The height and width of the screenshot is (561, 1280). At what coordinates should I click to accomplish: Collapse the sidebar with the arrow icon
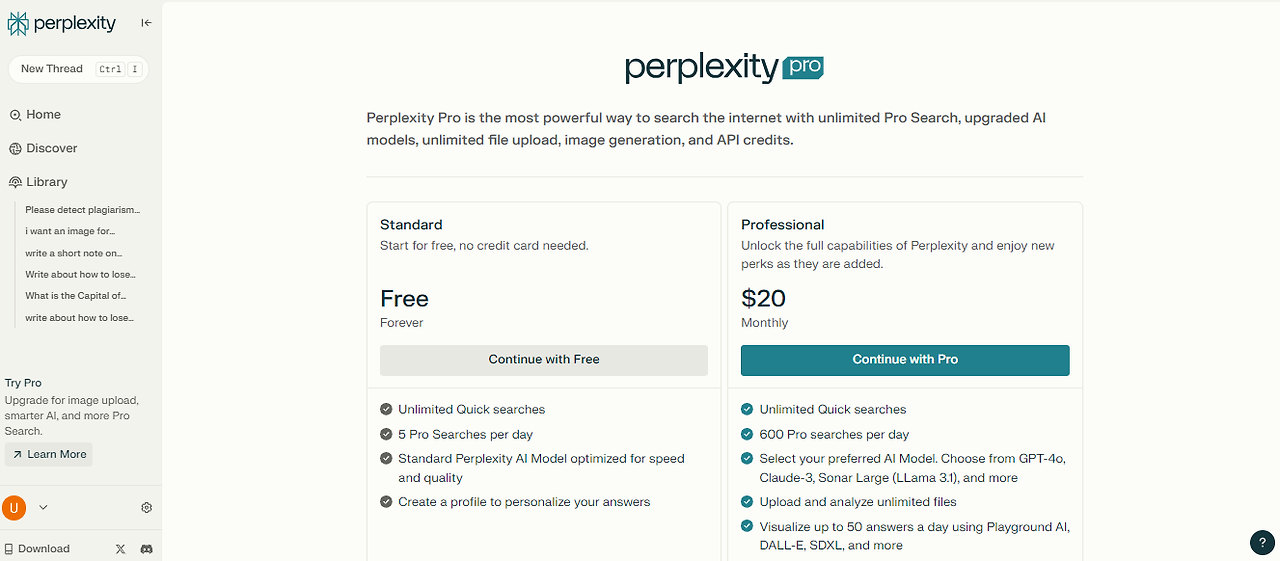(x=146, y=23)
